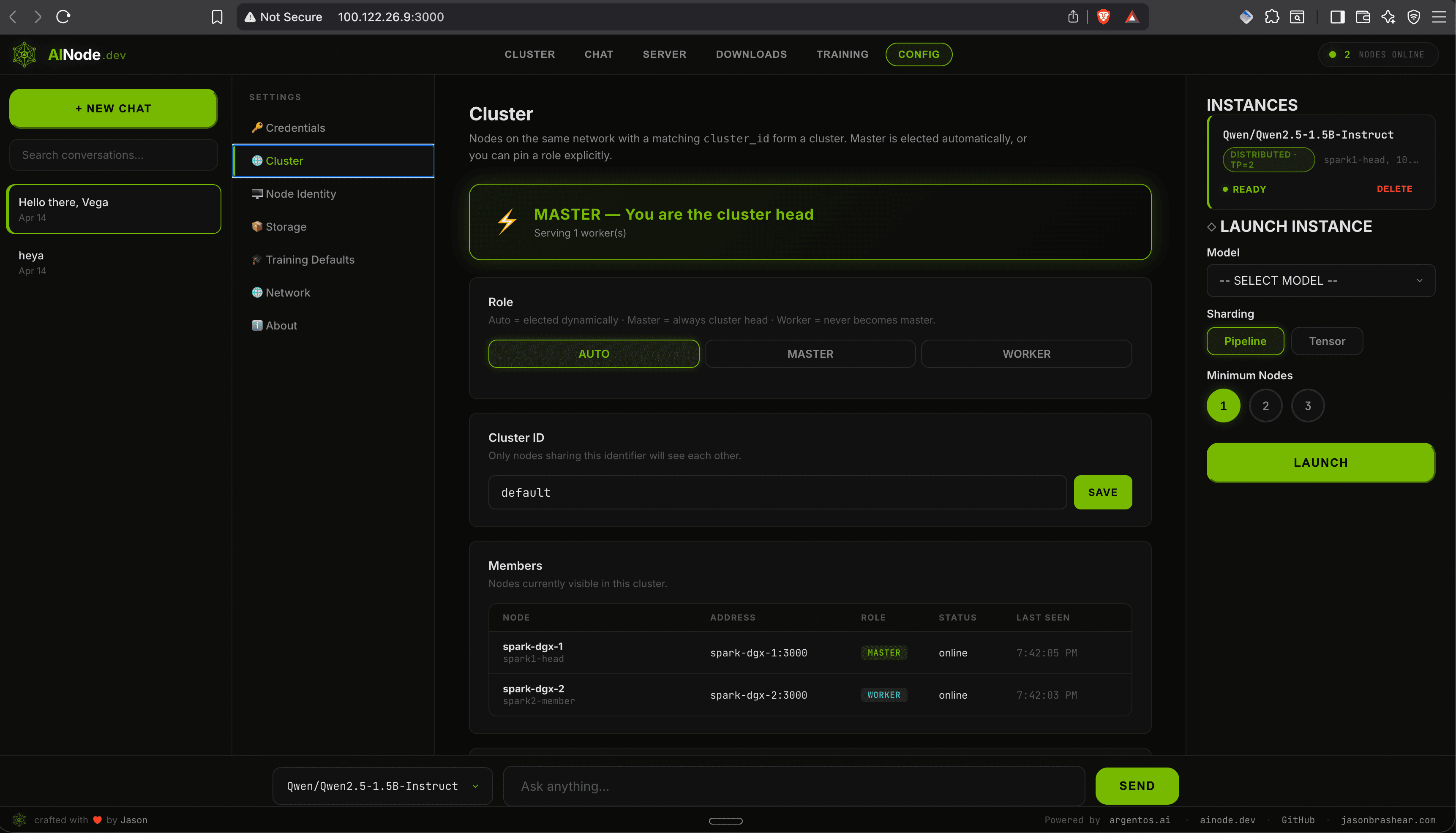Set minimum nodes to 2
This screenshot has height=833, width=1456.
pyautogui.click(x=1265, y=406)
